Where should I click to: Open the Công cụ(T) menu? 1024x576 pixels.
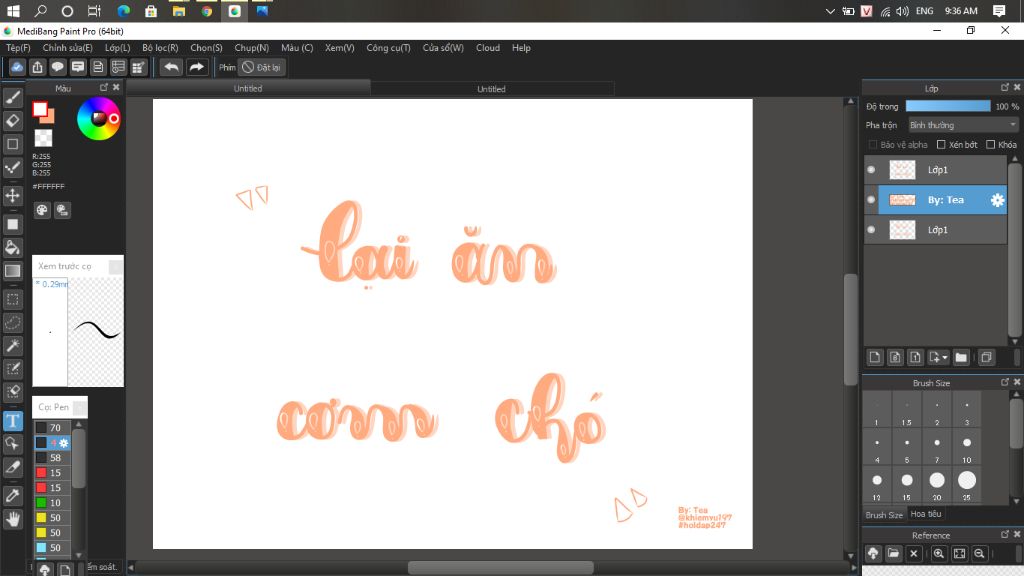(389, 48)
